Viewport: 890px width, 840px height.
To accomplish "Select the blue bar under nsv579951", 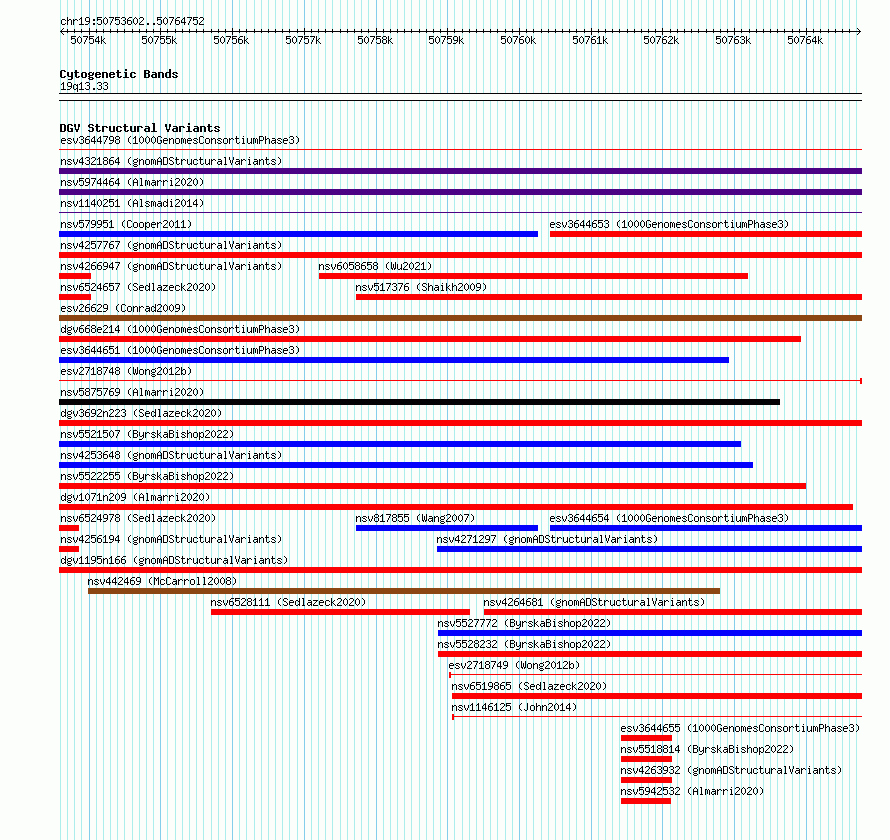I will (x=299, y=234).
